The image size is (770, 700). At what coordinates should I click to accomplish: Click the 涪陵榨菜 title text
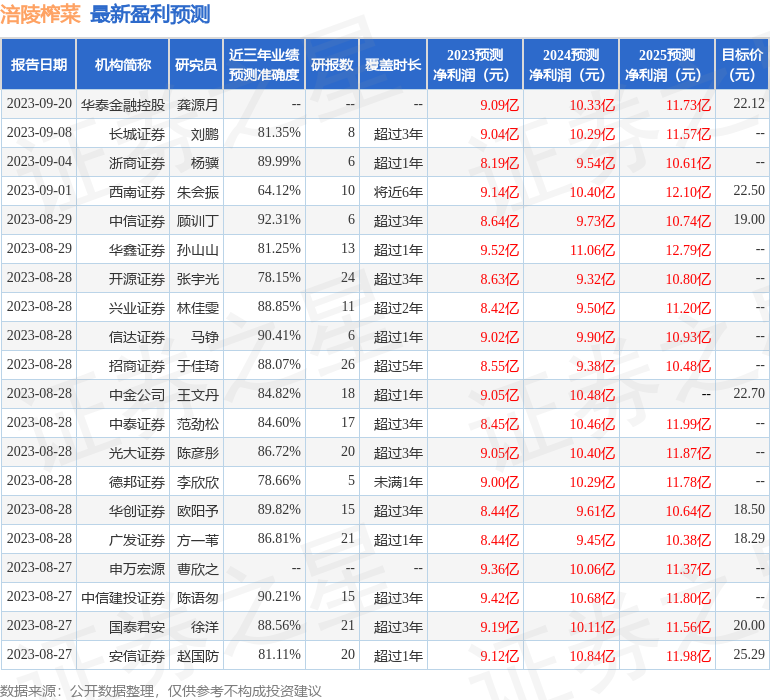tap(40, 14)
